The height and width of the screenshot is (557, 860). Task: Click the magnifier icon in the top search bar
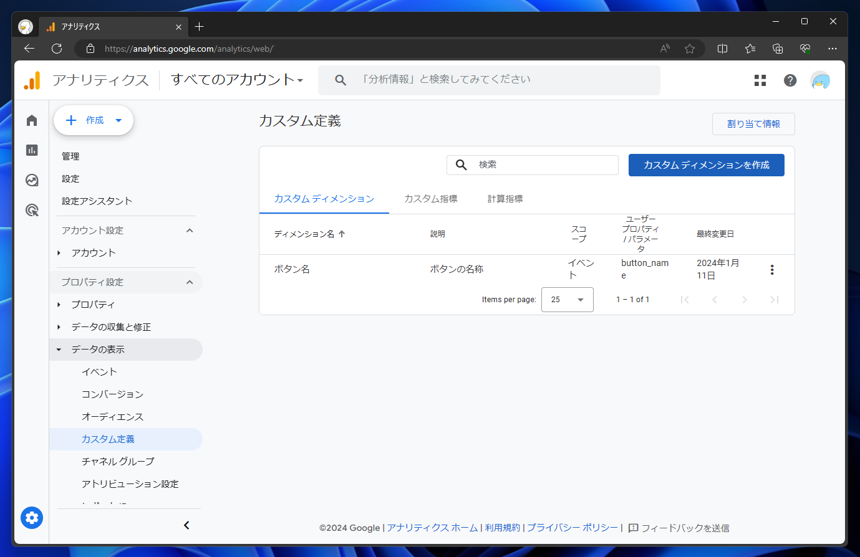(341, 80)
